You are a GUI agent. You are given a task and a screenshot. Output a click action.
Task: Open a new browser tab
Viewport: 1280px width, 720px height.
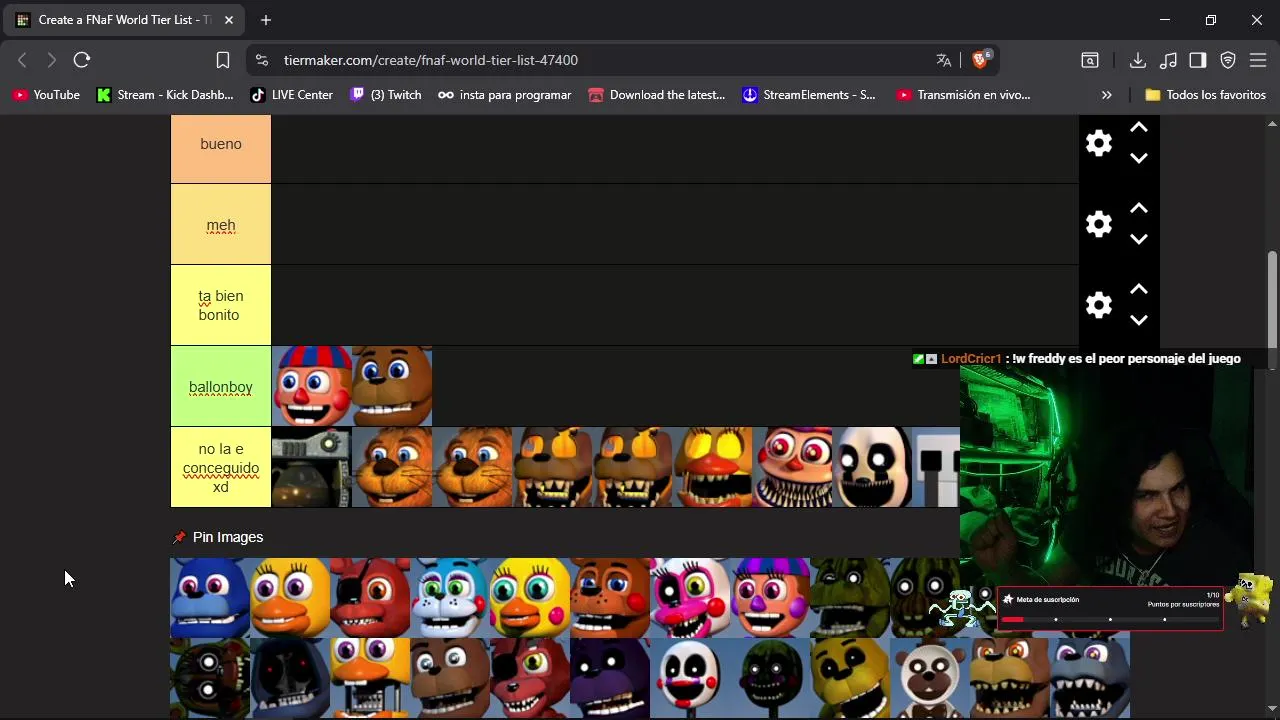coord(266,20)
